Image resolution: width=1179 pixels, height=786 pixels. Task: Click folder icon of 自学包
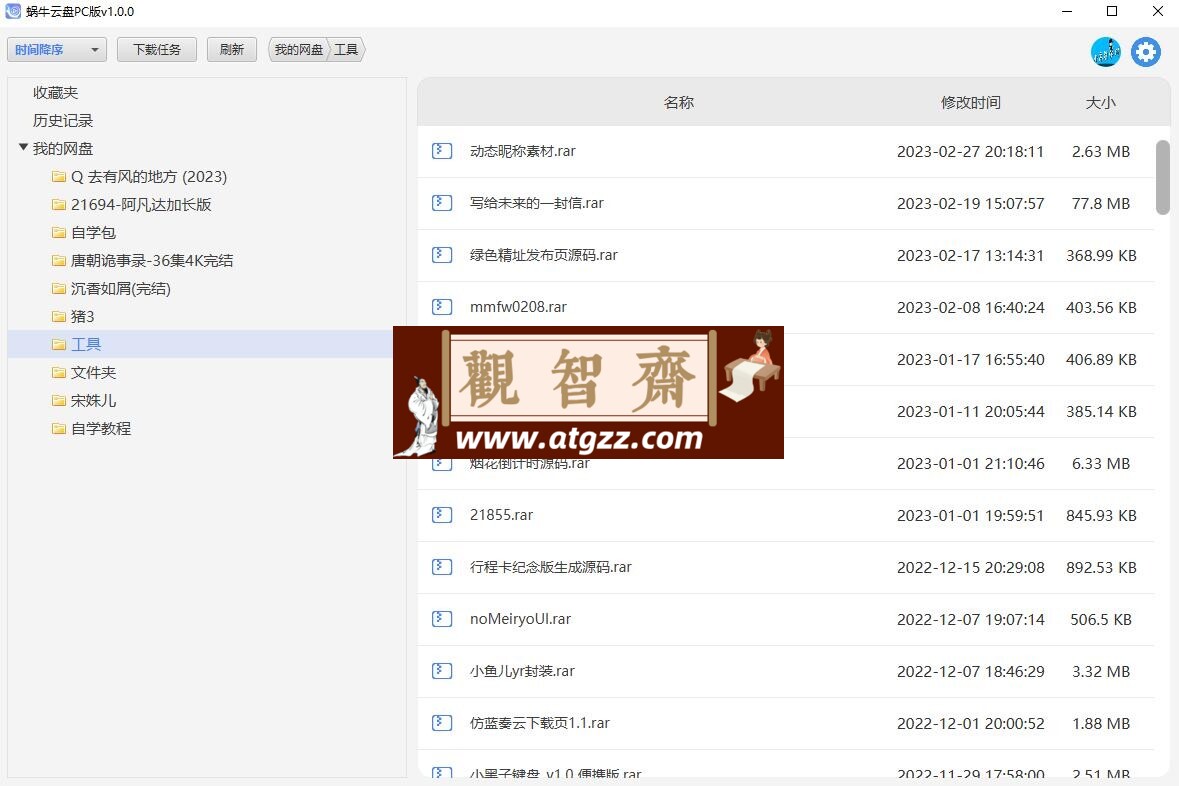[59, 232]
